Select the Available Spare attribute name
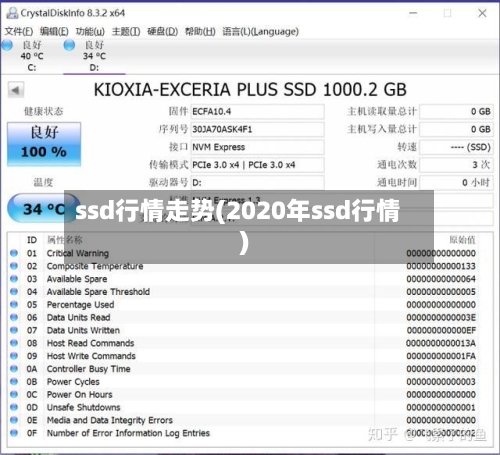 click(x=77, y=279)
